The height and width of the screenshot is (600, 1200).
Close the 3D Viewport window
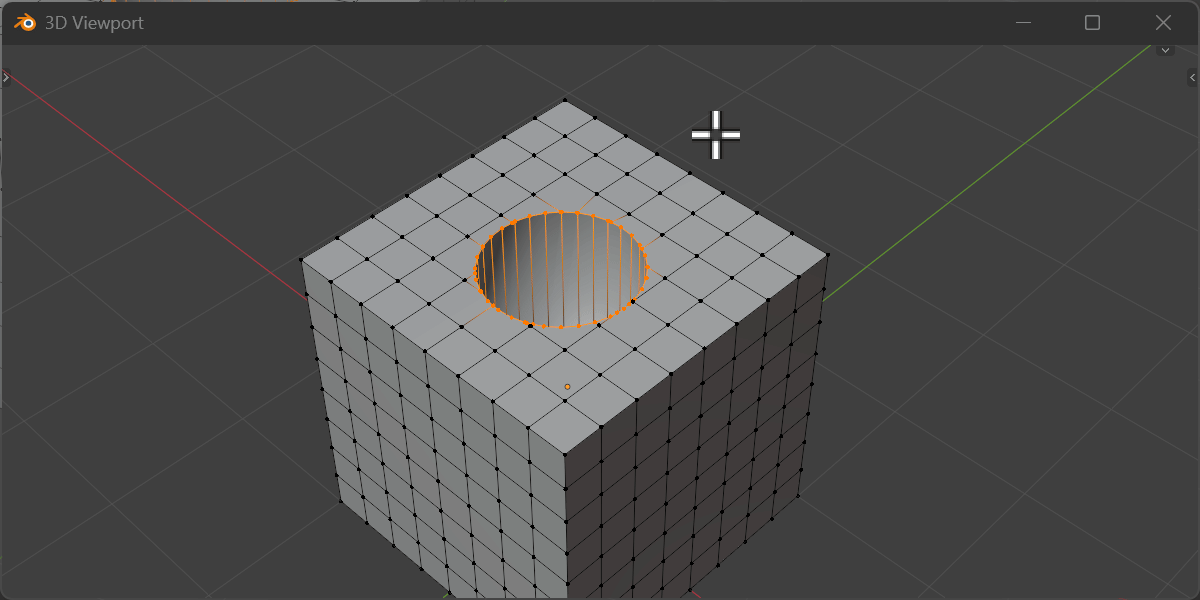click(1163, 22)
